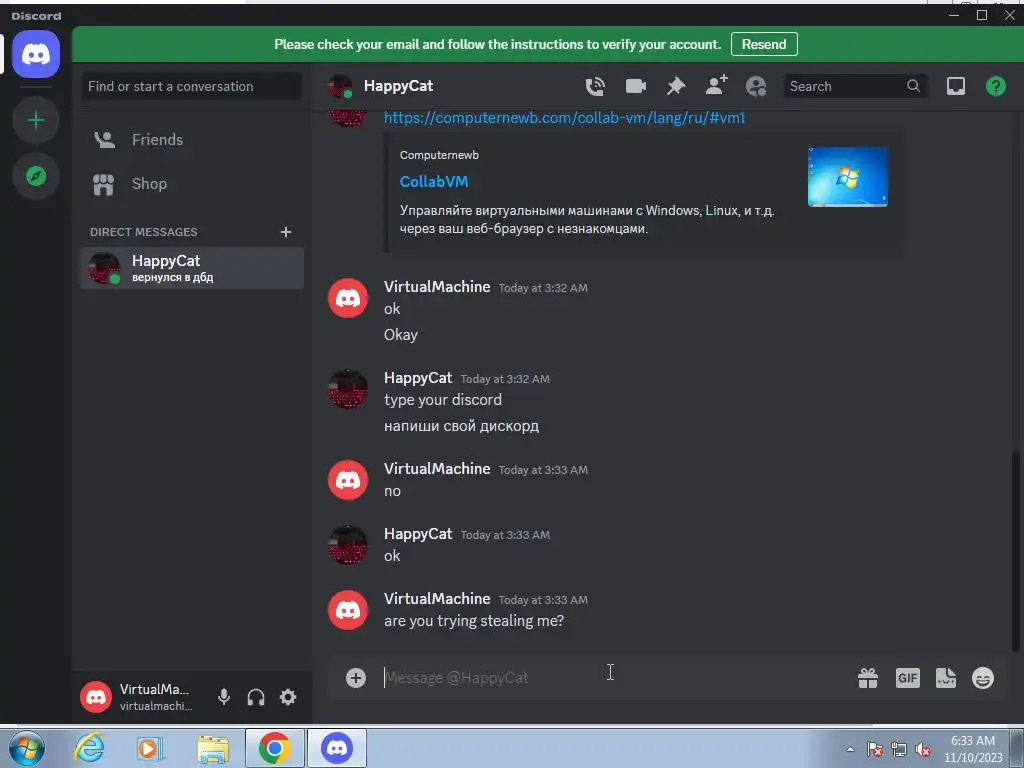
Task: Open Windows Start button
Action: point(27,748)
